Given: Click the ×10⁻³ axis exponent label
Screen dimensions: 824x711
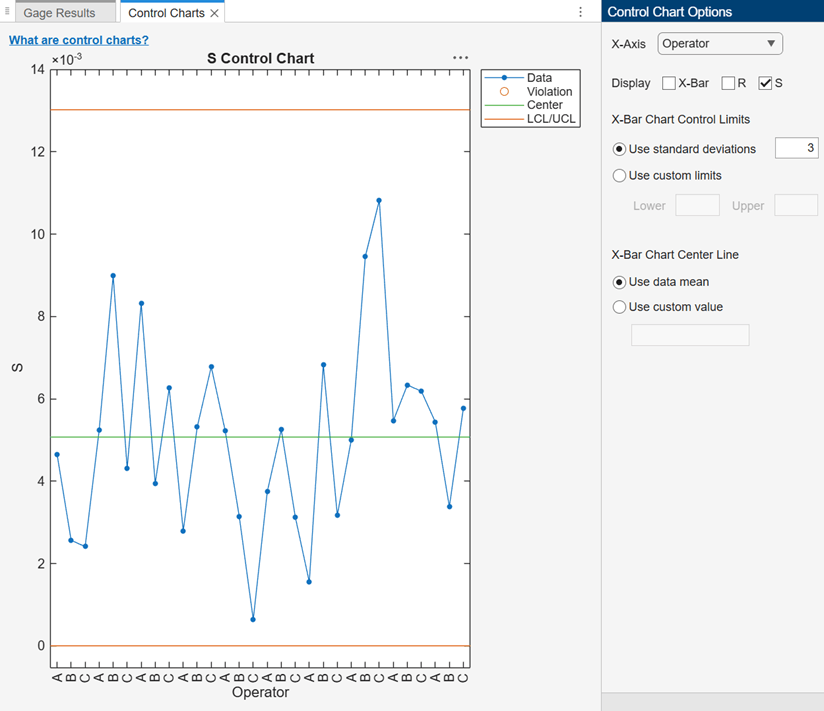Looking at the screenshot, I should [x=67, y=59].
